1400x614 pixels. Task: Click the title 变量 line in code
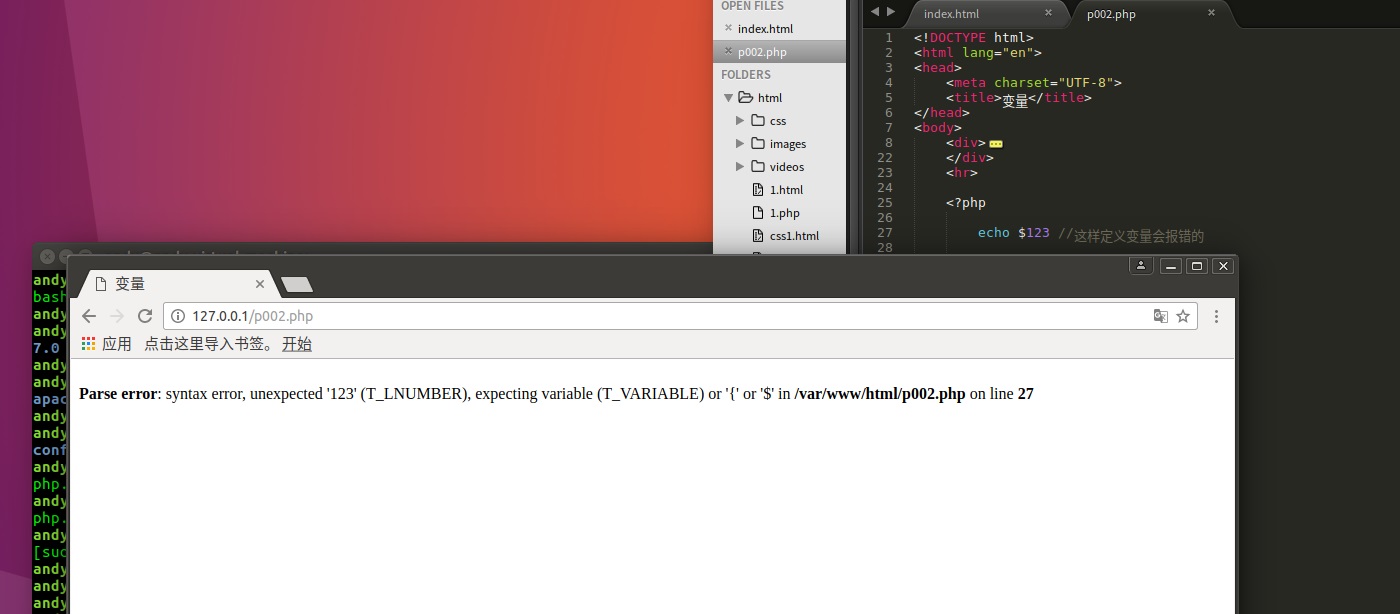(1019, 98)
